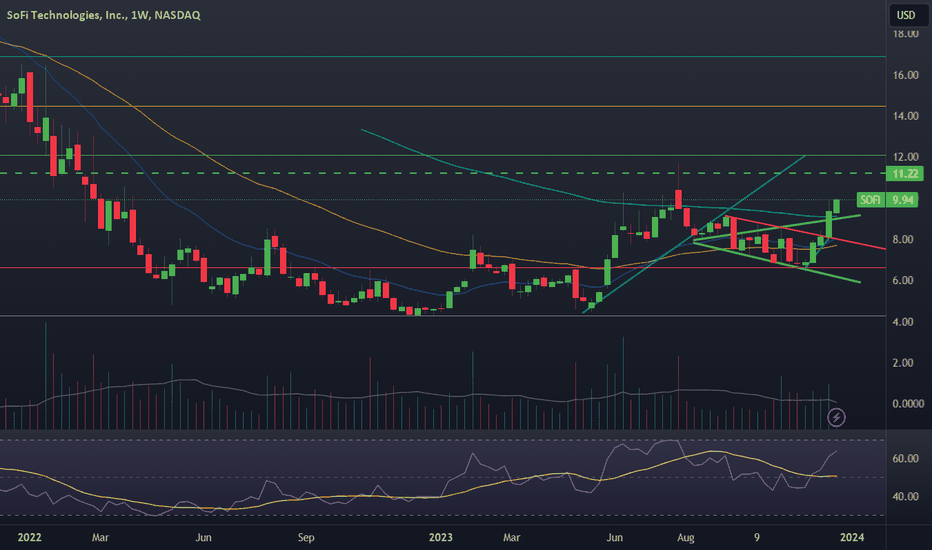
Task: Click the 4.00 price axis label
Action: (902, 322)
